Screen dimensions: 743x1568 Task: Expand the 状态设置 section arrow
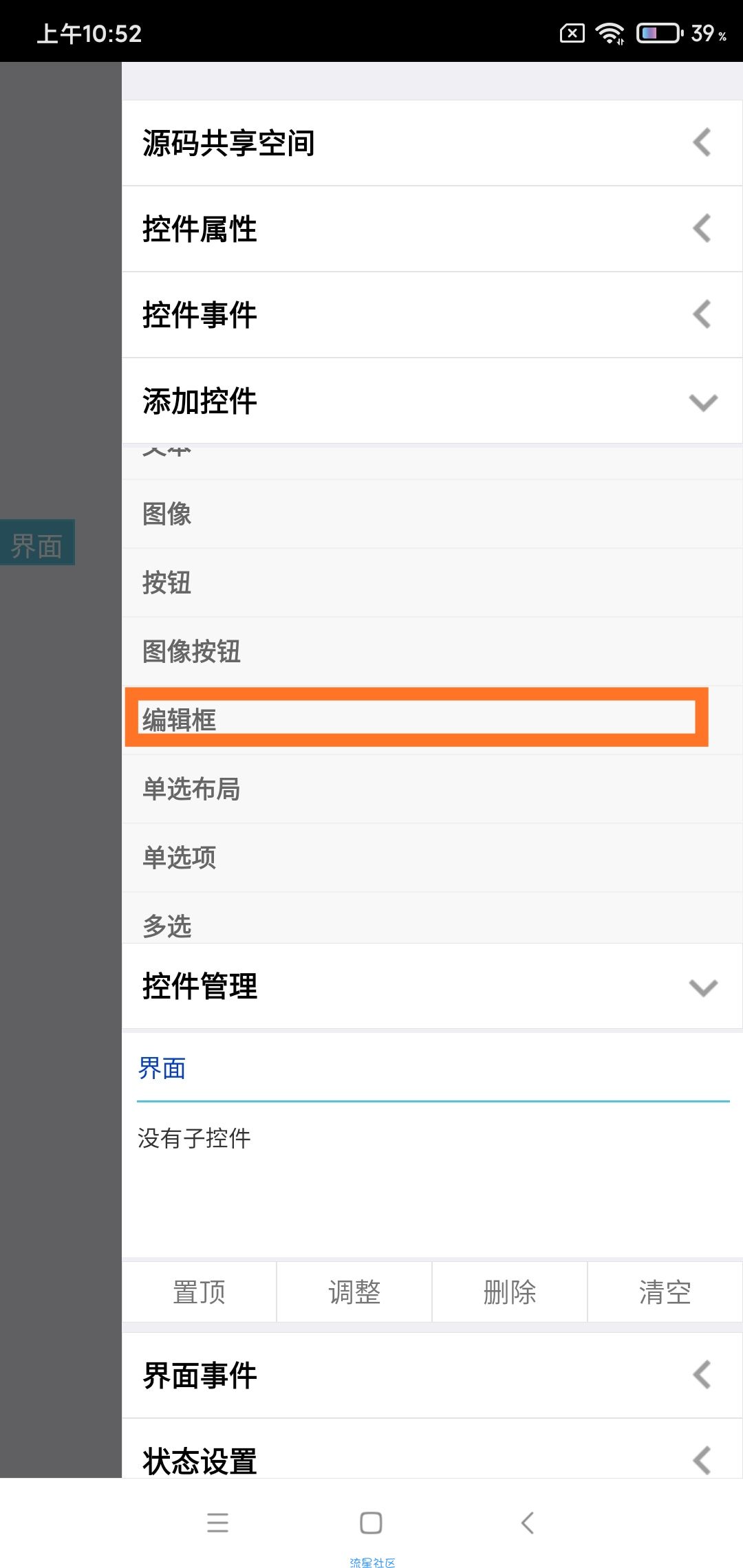(x=702, y=1459)
